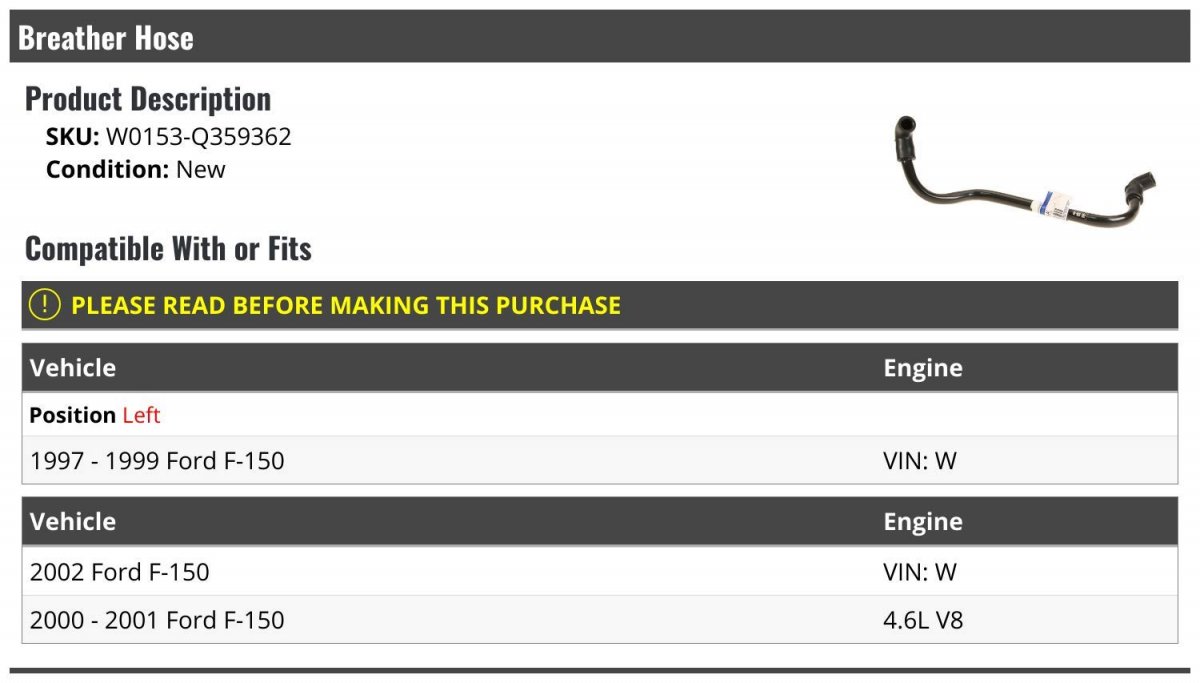1200x683 pixels.
Task: Click the second table's Vehicle column header
Action: pyautogui.click(x=73, y=522)
